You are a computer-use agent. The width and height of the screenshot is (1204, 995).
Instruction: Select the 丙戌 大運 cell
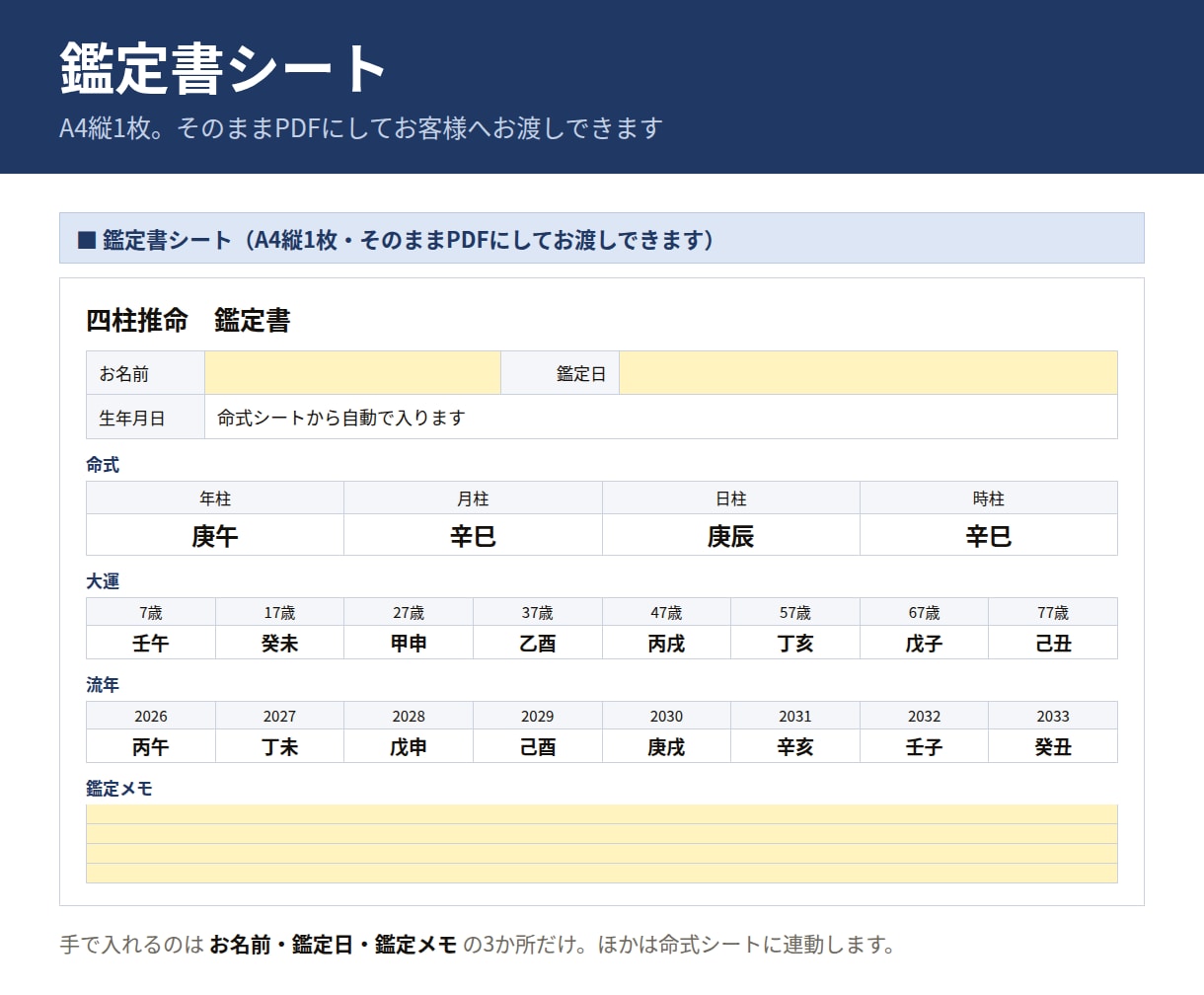click(667, 643)
